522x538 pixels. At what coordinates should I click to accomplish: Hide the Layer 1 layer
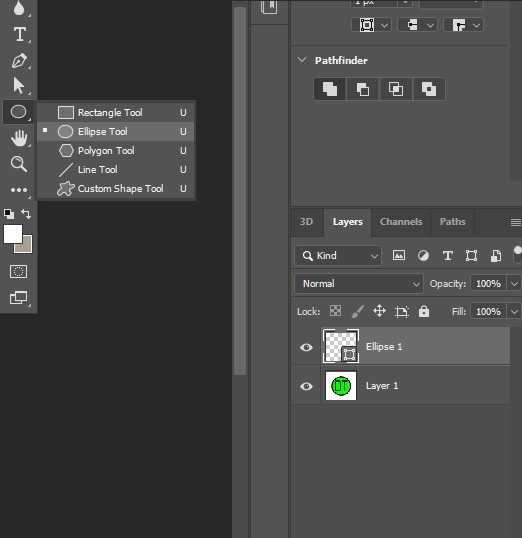point(306,386)
